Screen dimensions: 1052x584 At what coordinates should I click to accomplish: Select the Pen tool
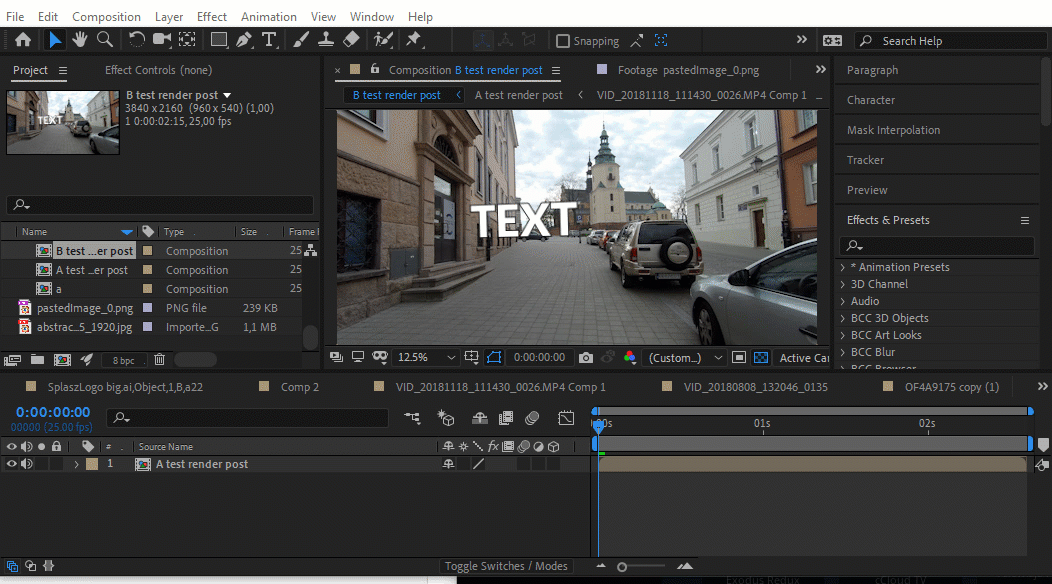coord(244,40)
